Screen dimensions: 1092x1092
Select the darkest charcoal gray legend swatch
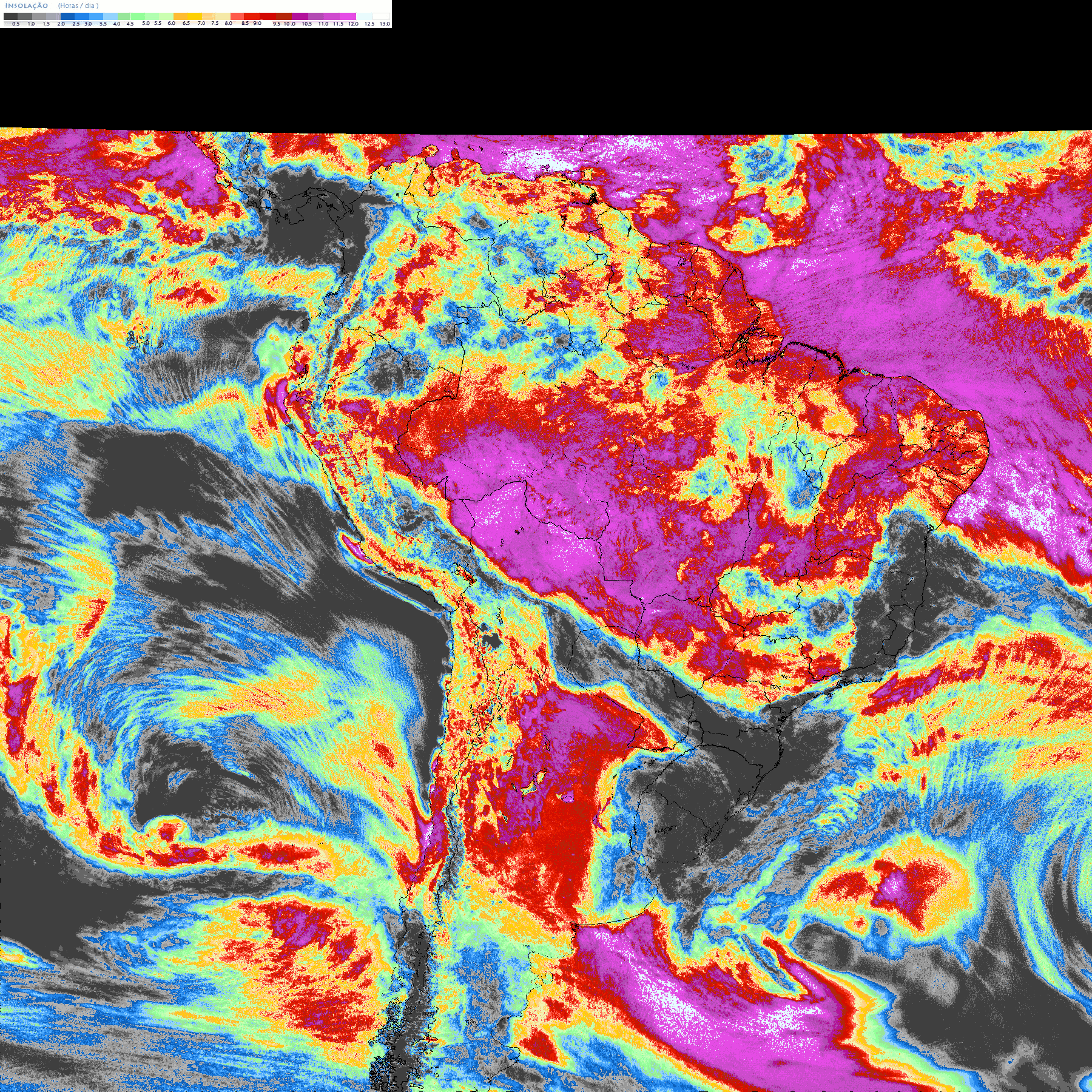tap(10, 16)
